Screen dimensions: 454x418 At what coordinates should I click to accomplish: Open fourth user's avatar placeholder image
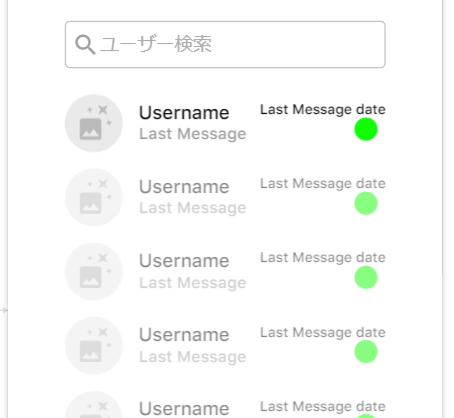(x=94, y=346)
